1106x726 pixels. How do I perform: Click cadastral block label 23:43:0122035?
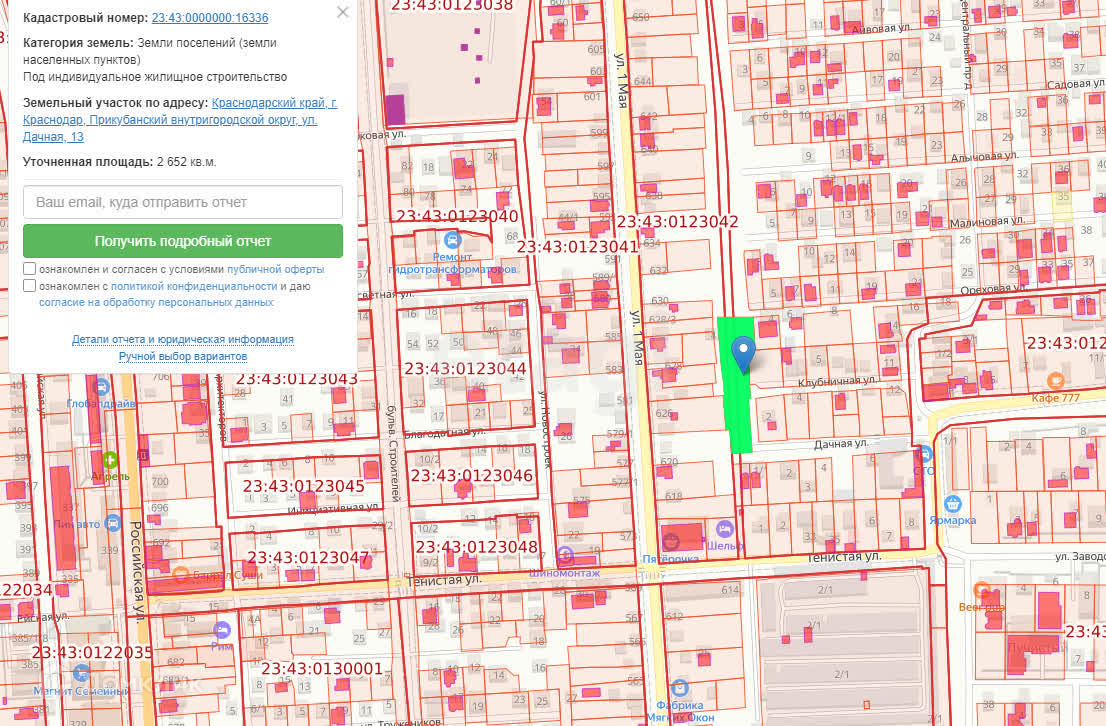pos(92,652)
